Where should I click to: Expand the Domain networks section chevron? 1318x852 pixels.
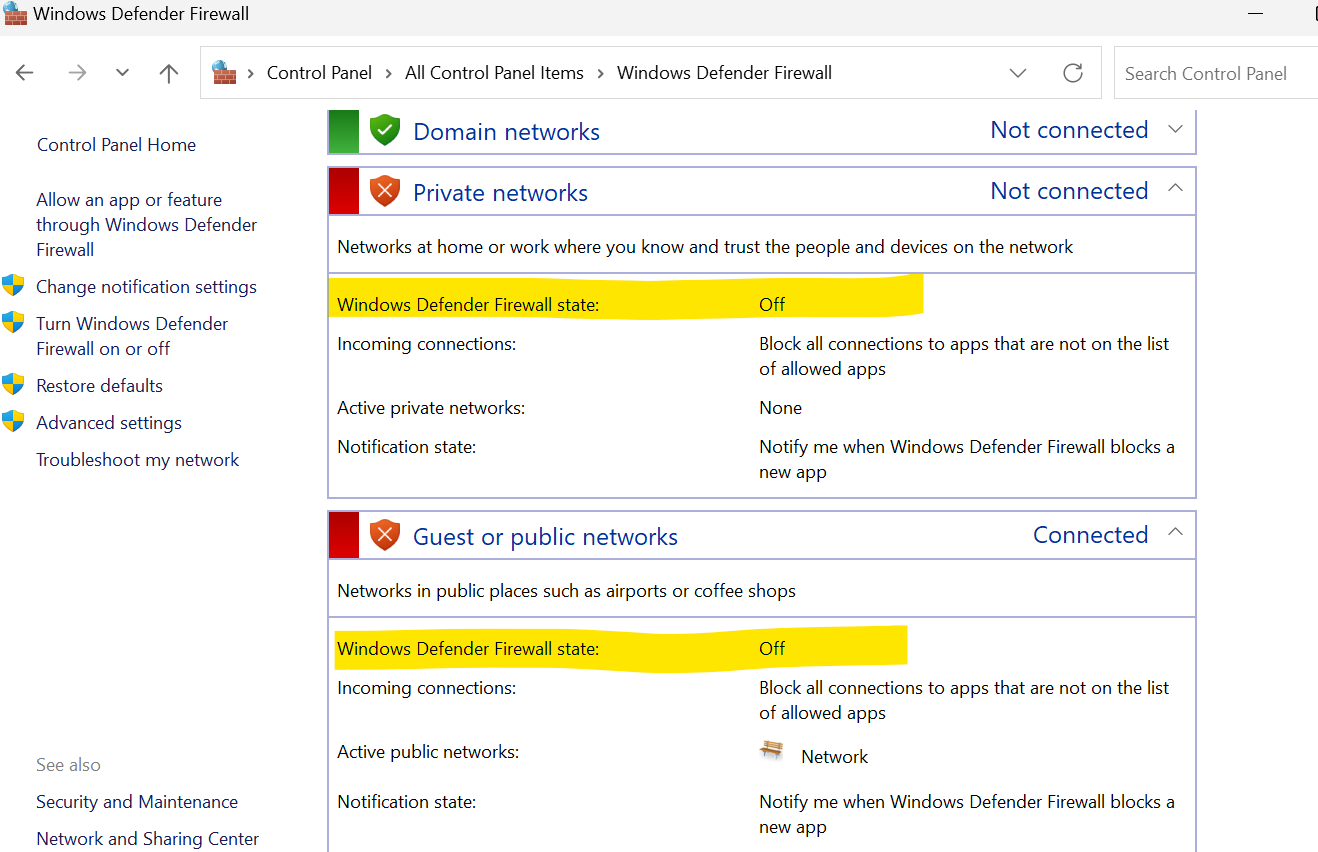1176,129
